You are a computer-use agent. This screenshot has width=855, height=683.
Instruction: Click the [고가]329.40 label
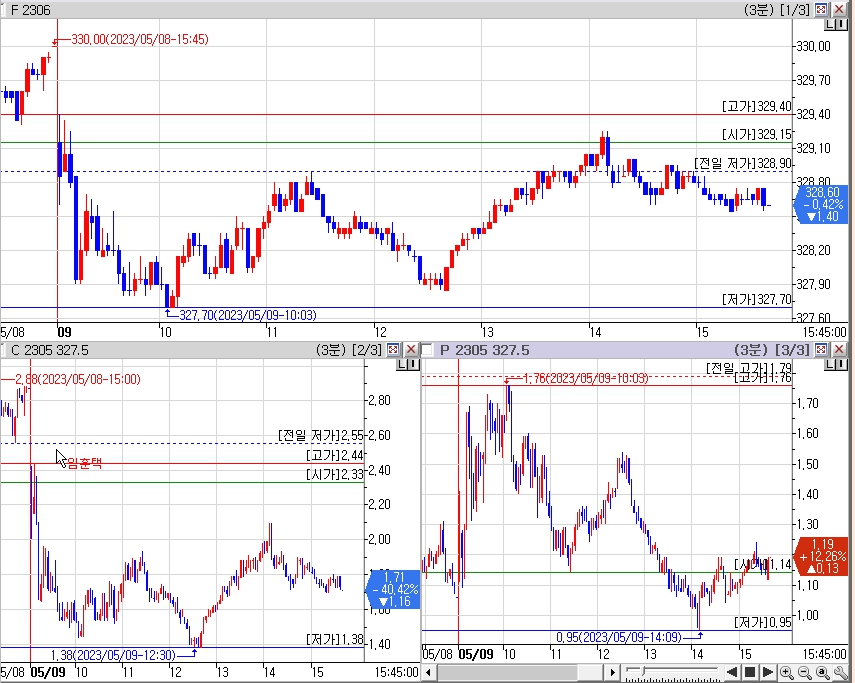[756, 106]
